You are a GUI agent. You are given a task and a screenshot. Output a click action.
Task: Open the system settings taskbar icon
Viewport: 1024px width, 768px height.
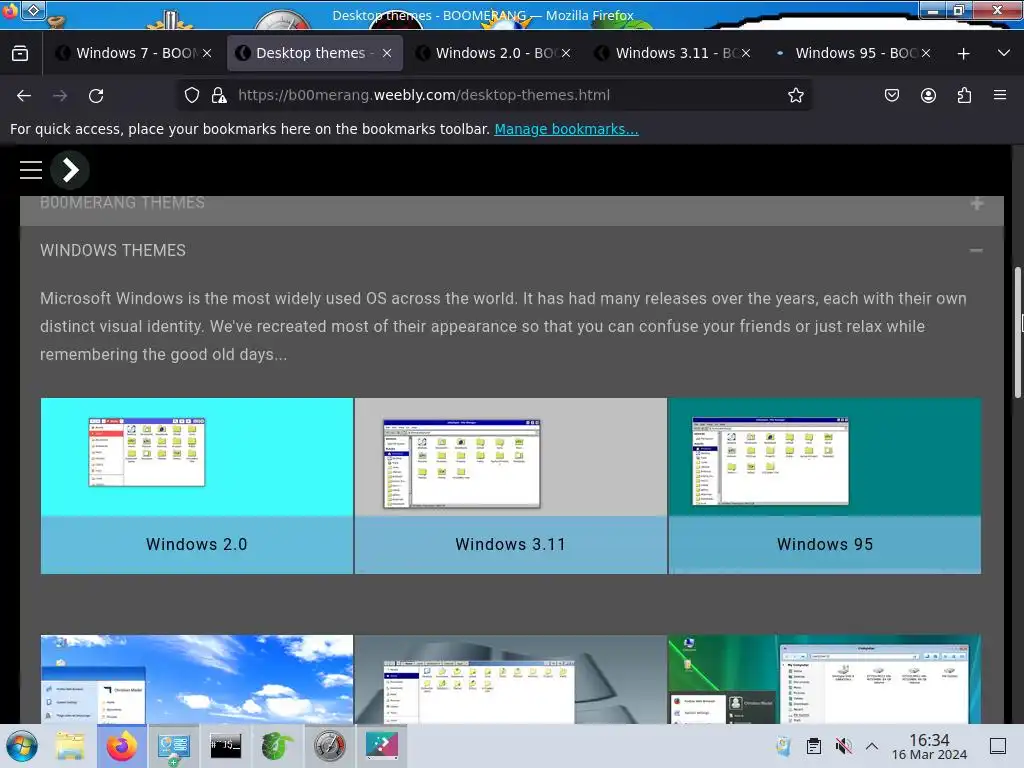[173, 746]
